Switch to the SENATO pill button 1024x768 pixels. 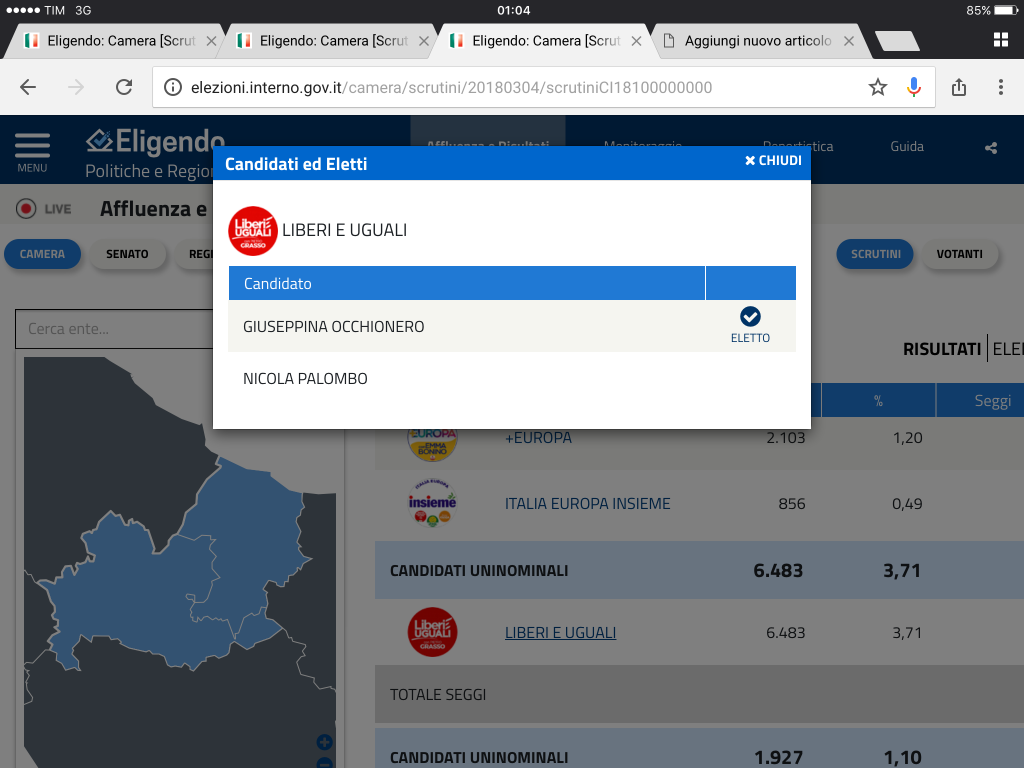click(127, 254)
